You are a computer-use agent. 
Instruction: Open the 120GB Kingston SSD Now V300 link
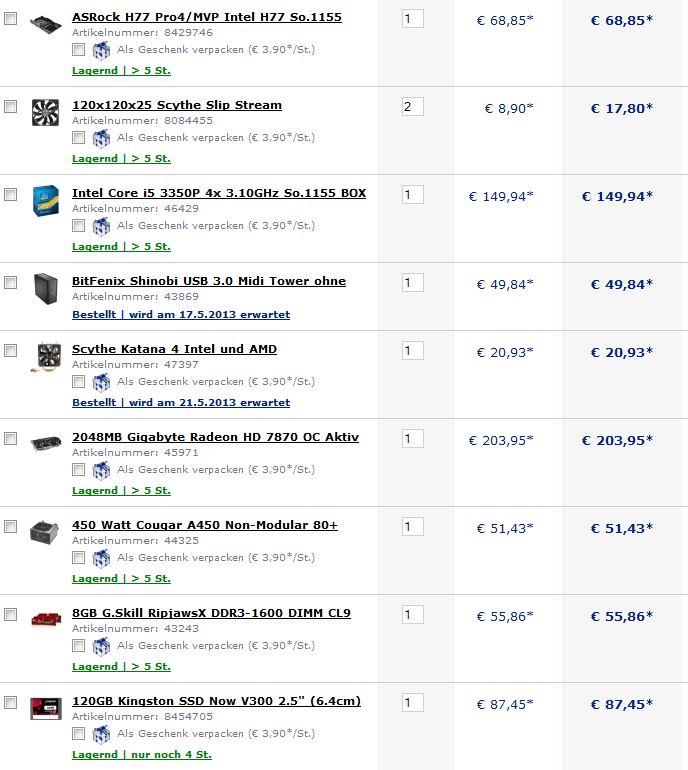tap(216, 701)
